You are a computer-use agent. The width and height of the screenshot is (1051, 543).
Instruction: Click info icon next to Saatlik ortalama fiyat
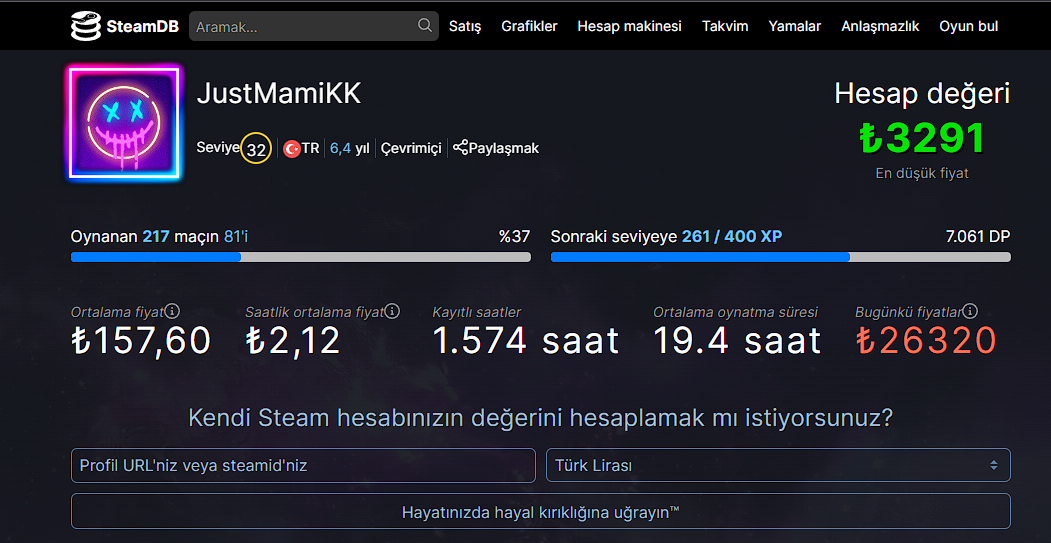[393, 311]
